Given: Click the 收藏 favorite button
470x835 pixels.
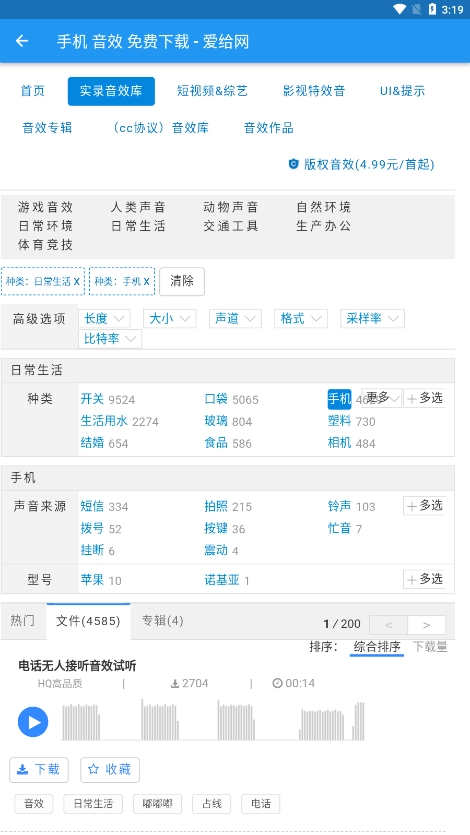Looking at the screenshot, I should coord(110,769).
